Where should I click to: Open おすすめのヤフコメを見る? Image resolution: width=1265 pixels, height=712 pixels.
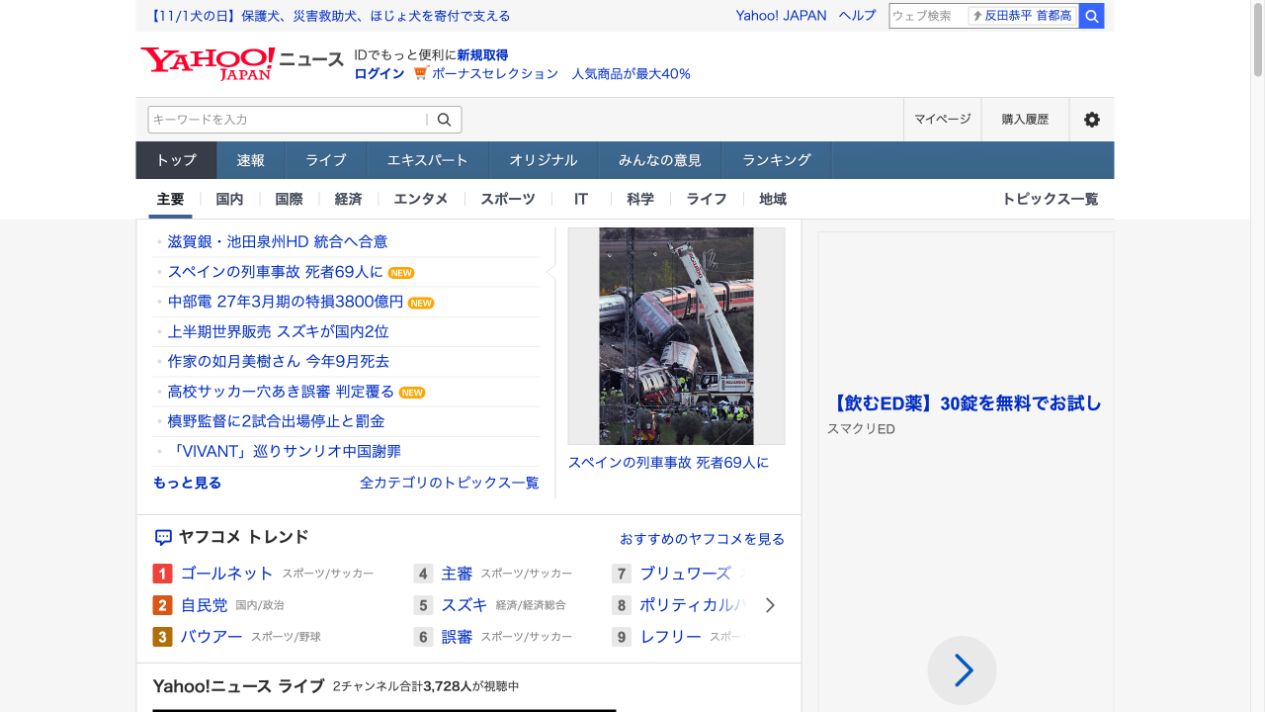(x=702, y=539)
